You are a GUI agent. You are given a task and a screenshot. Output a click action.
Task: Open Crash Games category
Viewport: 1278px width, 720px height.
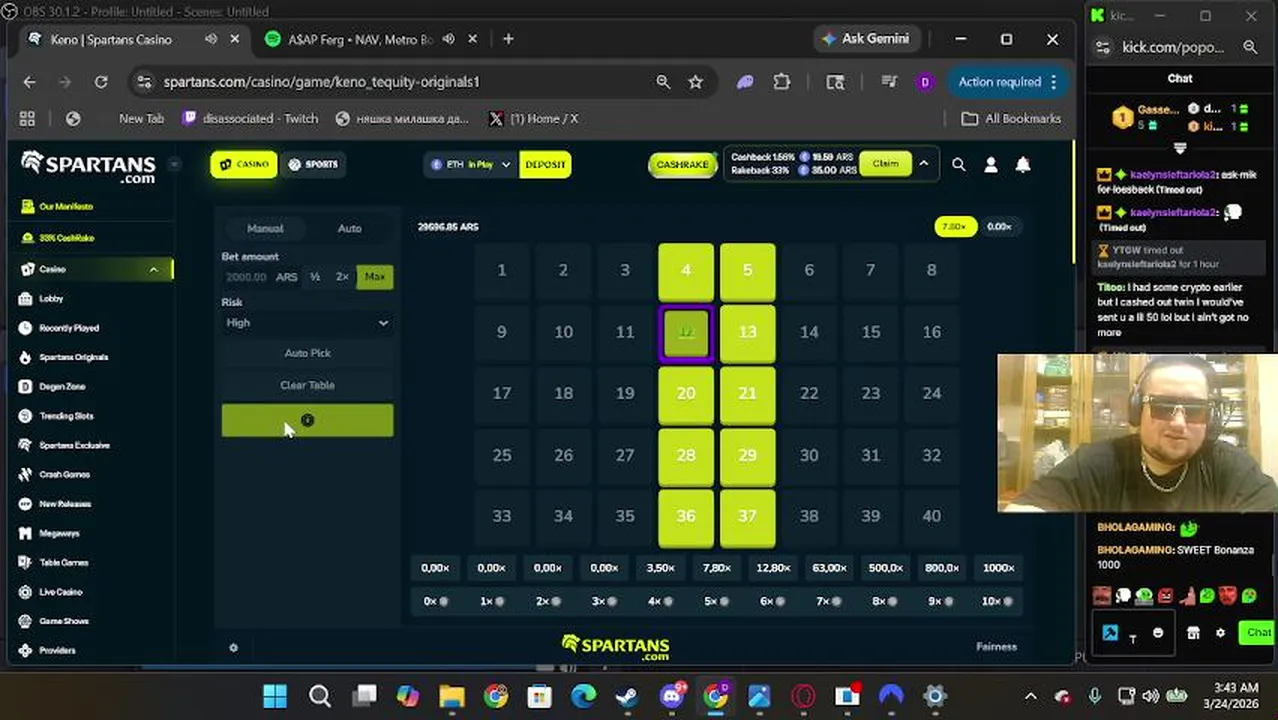(x=64, y=474)
